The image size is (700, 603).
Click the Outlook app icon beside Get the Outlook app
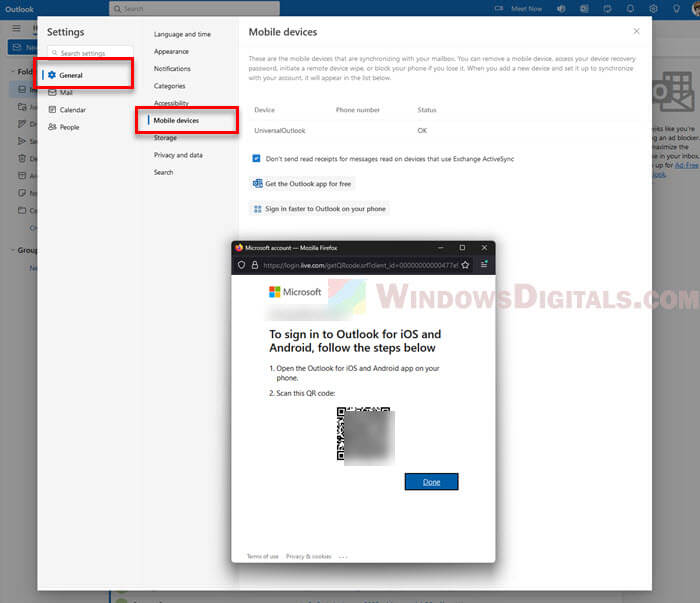click(x=257, y=183)
